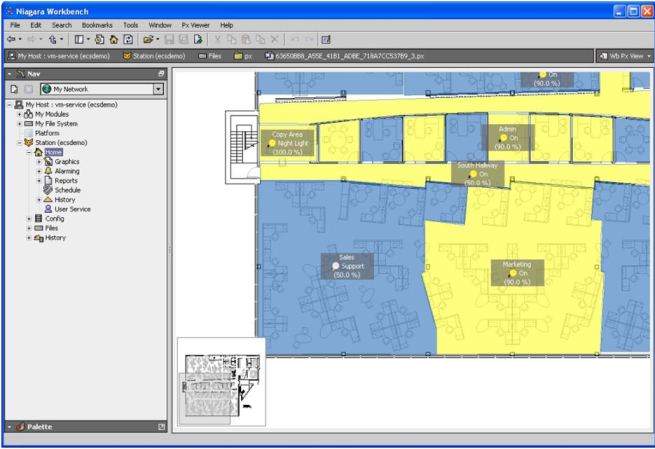Click the Delete X toolbar icon
655x449 pixels.
pos(274,40)
